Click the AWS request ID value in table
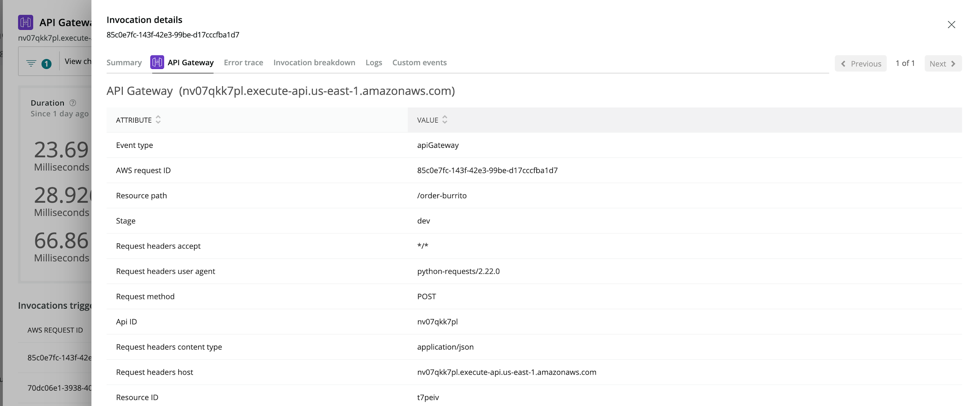 [x=487, y=170]
